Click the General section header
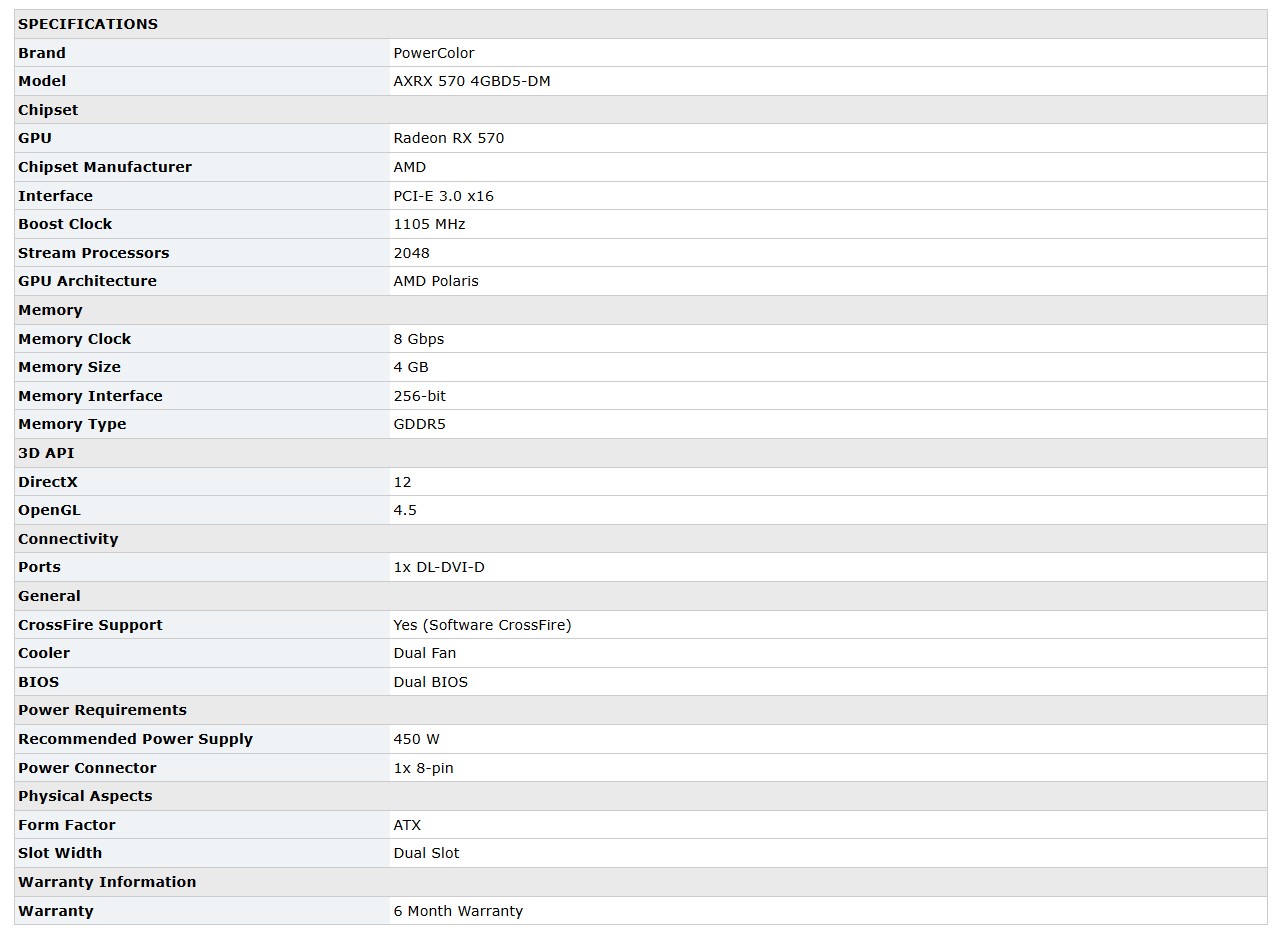This screenshot has width=1278, height=946. pos(640,596)
